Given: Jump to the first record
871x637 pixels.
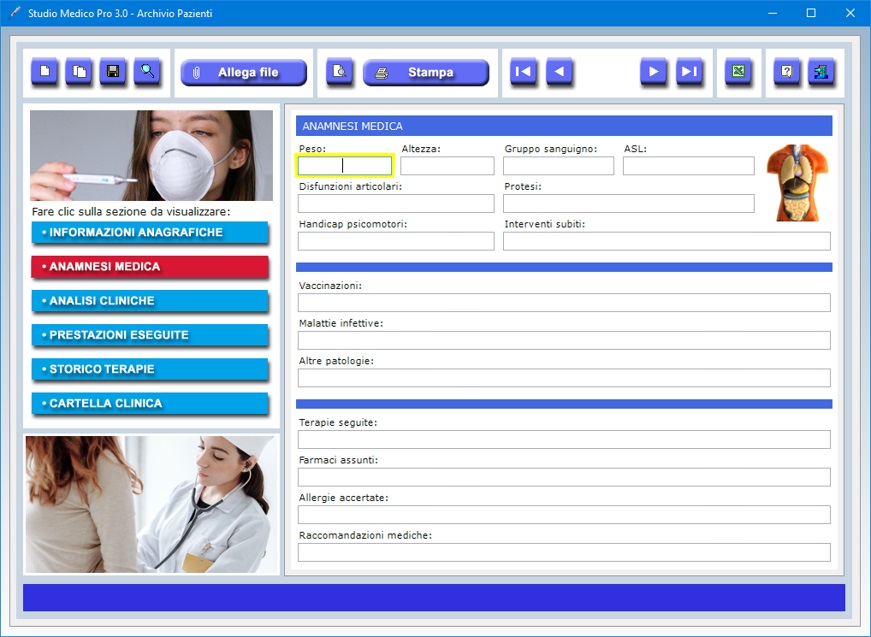Looking at the screenshot, I should (x=523, y=72).
